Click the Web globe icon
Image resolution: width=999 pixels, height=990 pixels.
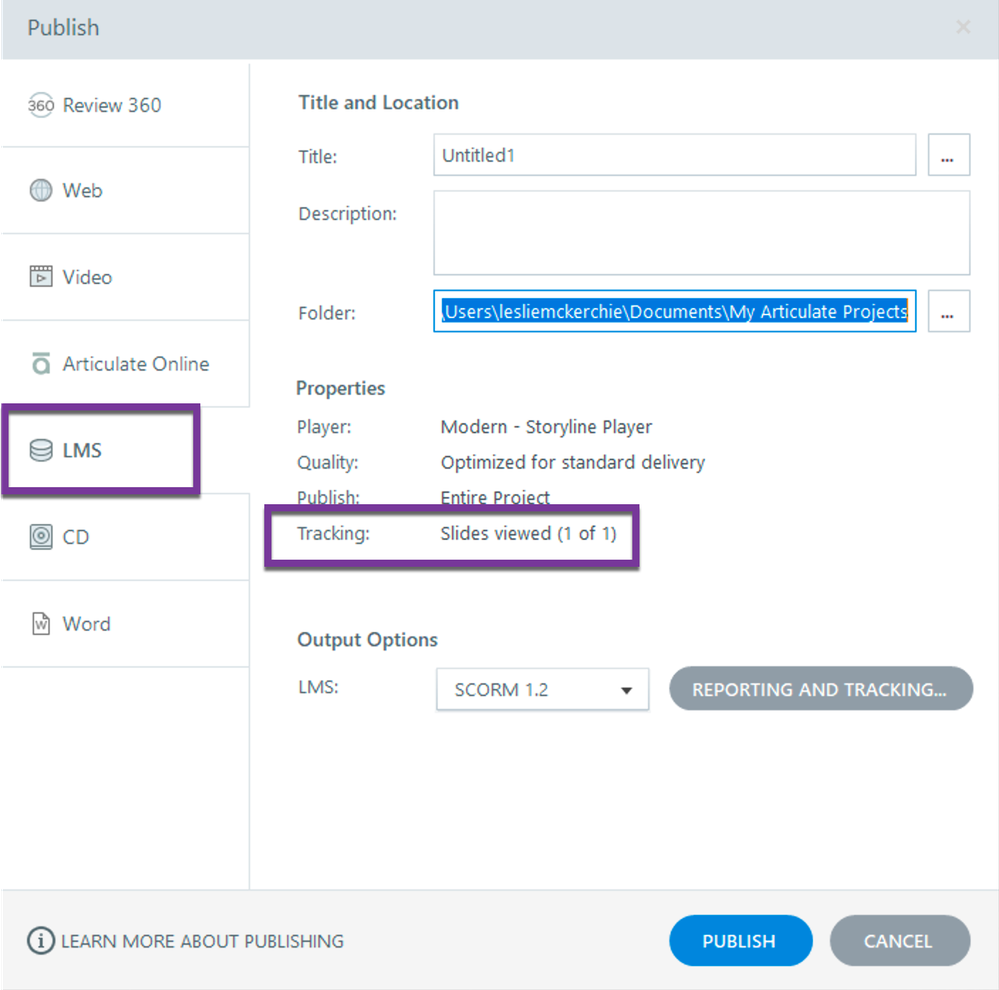click(41, 191)
